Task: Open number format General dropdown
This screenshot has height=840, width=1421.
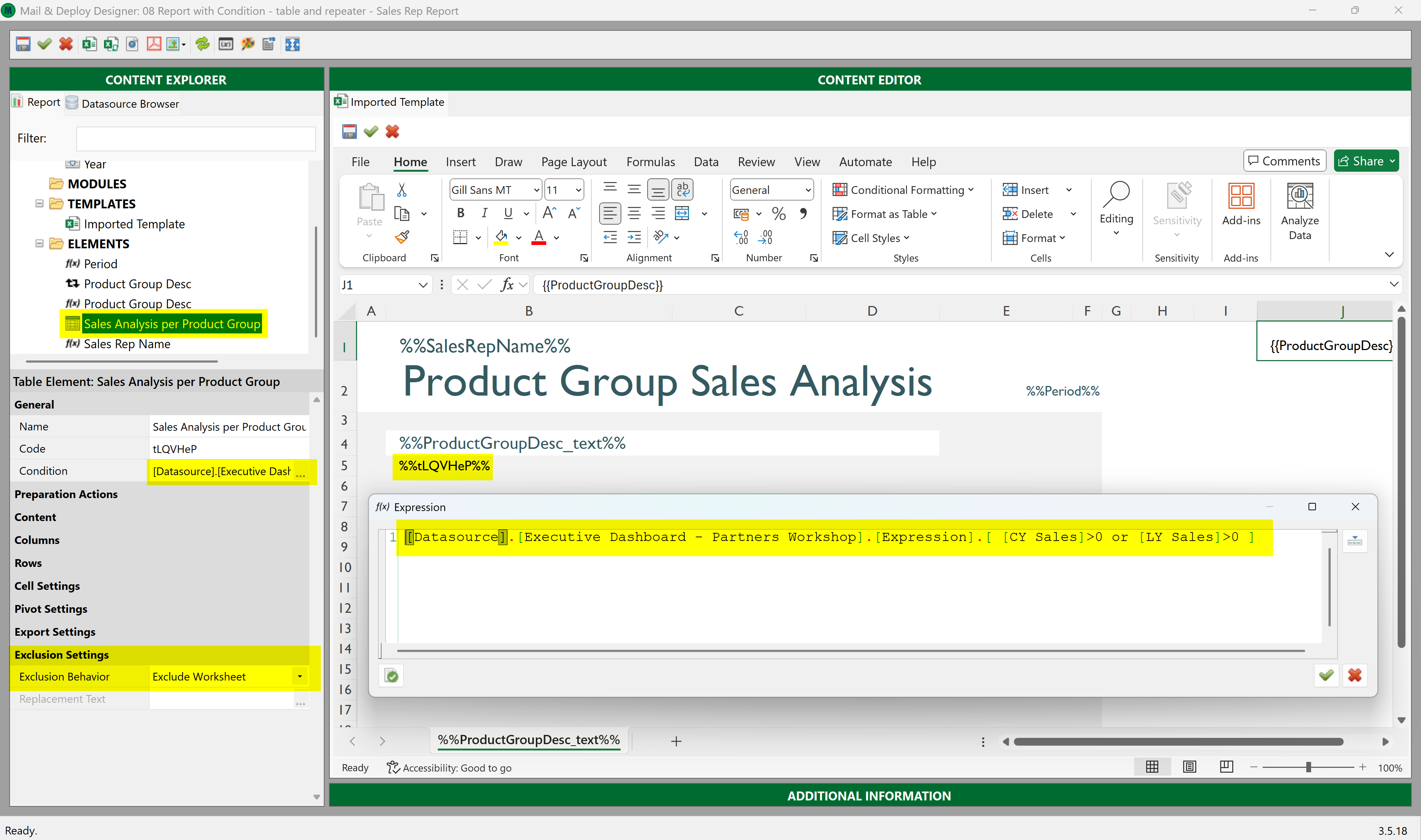Action: coord(807,190)
